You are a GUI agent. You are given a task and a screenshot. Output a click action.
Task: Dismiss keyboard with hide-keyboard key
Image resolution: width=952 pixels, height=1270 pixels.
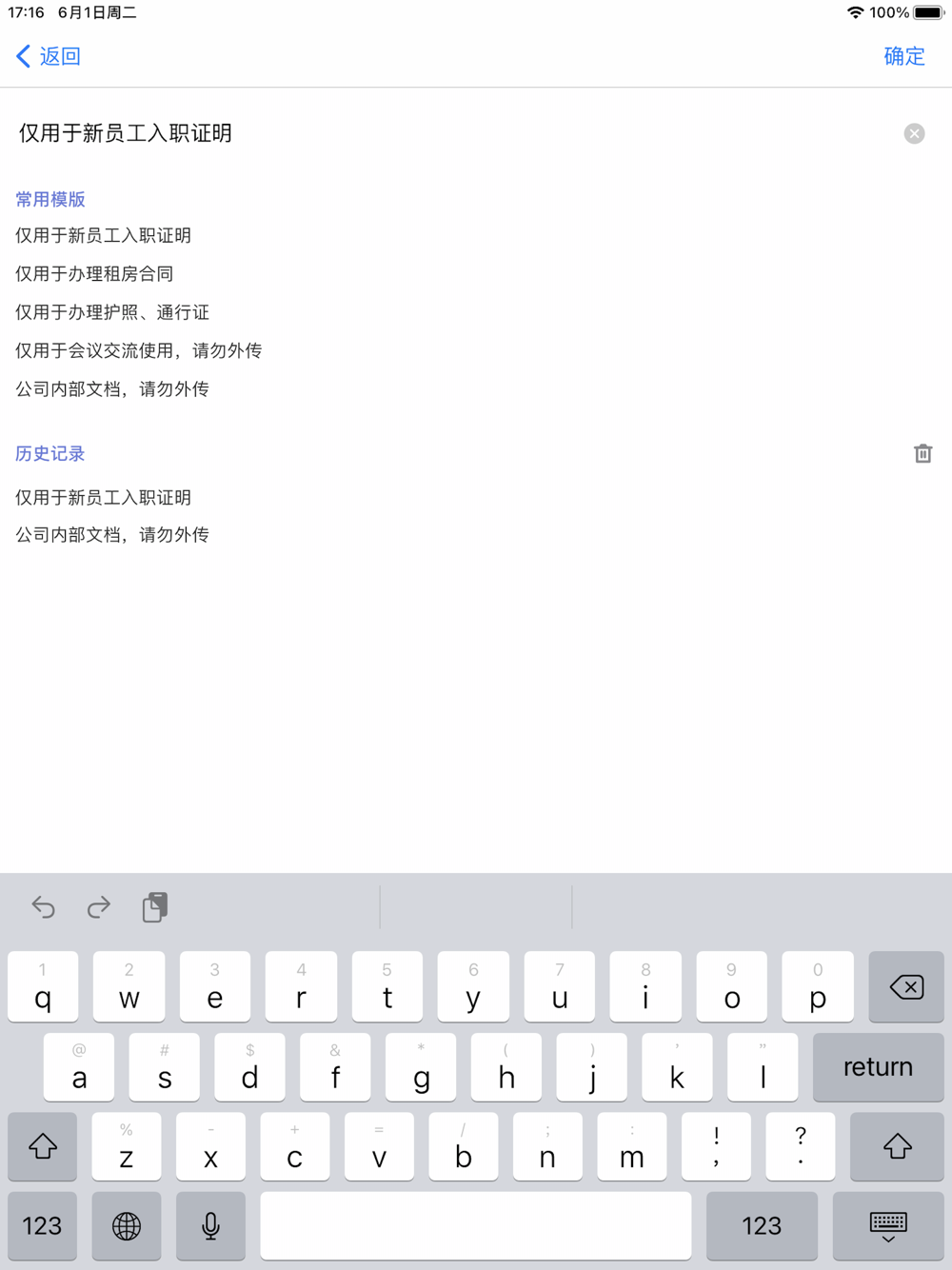click(x=888, y=1226)
